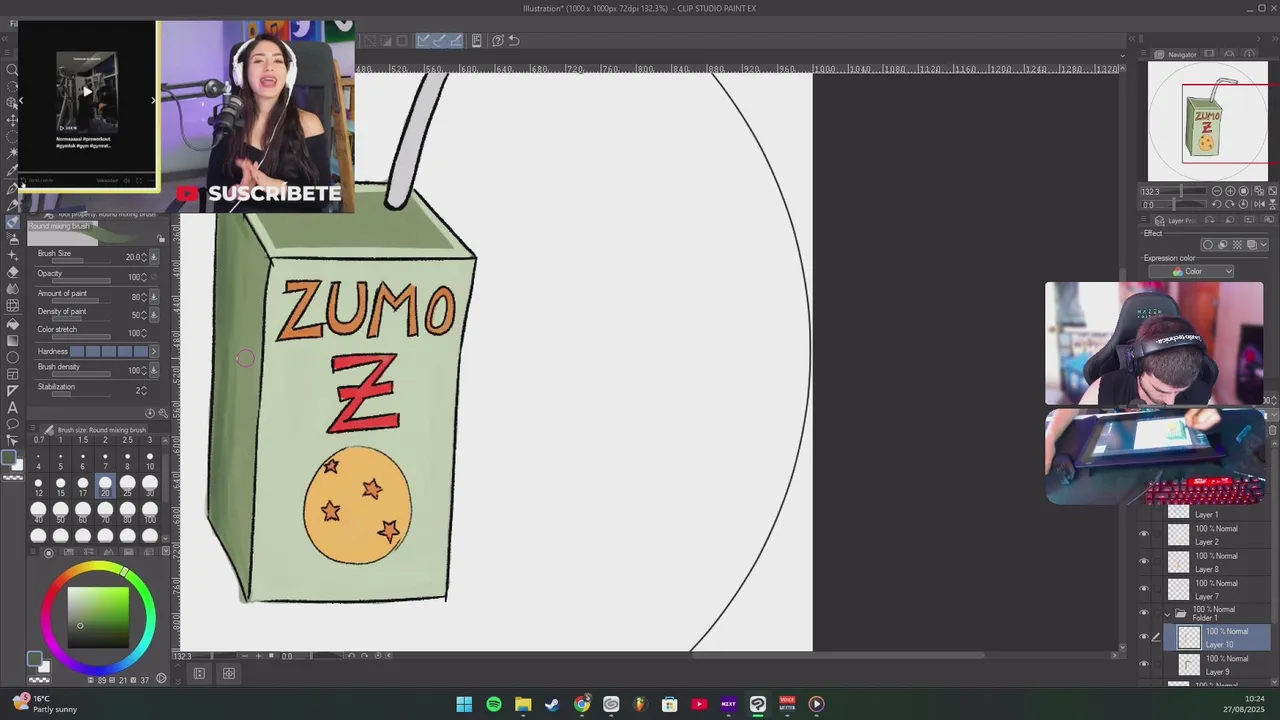Apply Layer color effect icon

pos(1252,245)
